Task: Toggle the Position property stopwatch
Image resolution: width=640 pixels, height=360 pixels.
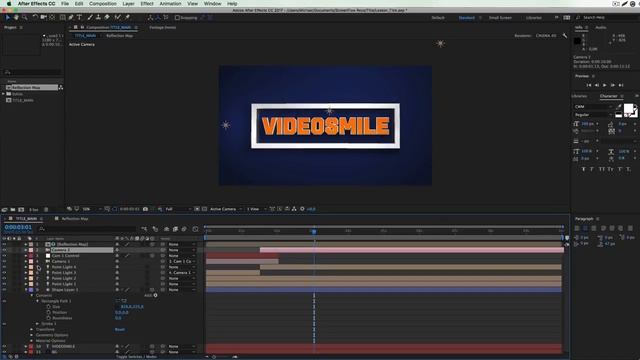Action: pyautogui.click(x=49, y=312)
